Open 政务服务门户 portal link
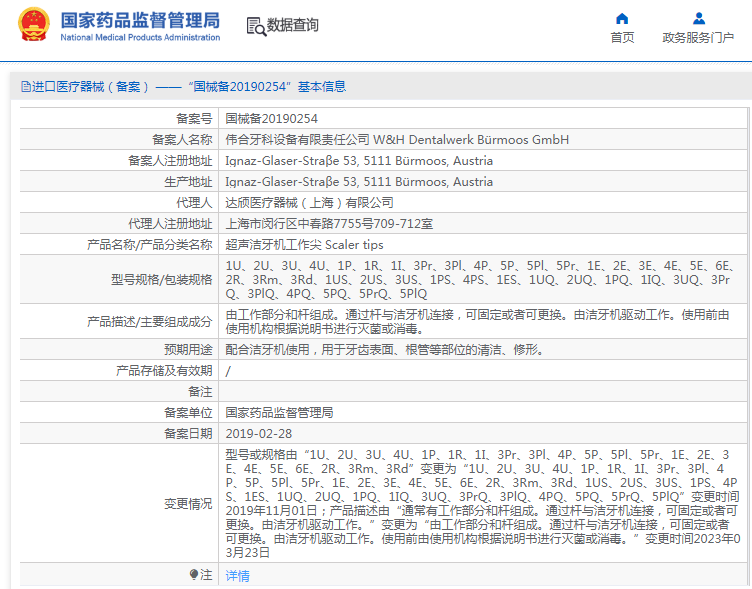Image resolution: width=752 pixels, height=589 pixels. pos(698,37)
